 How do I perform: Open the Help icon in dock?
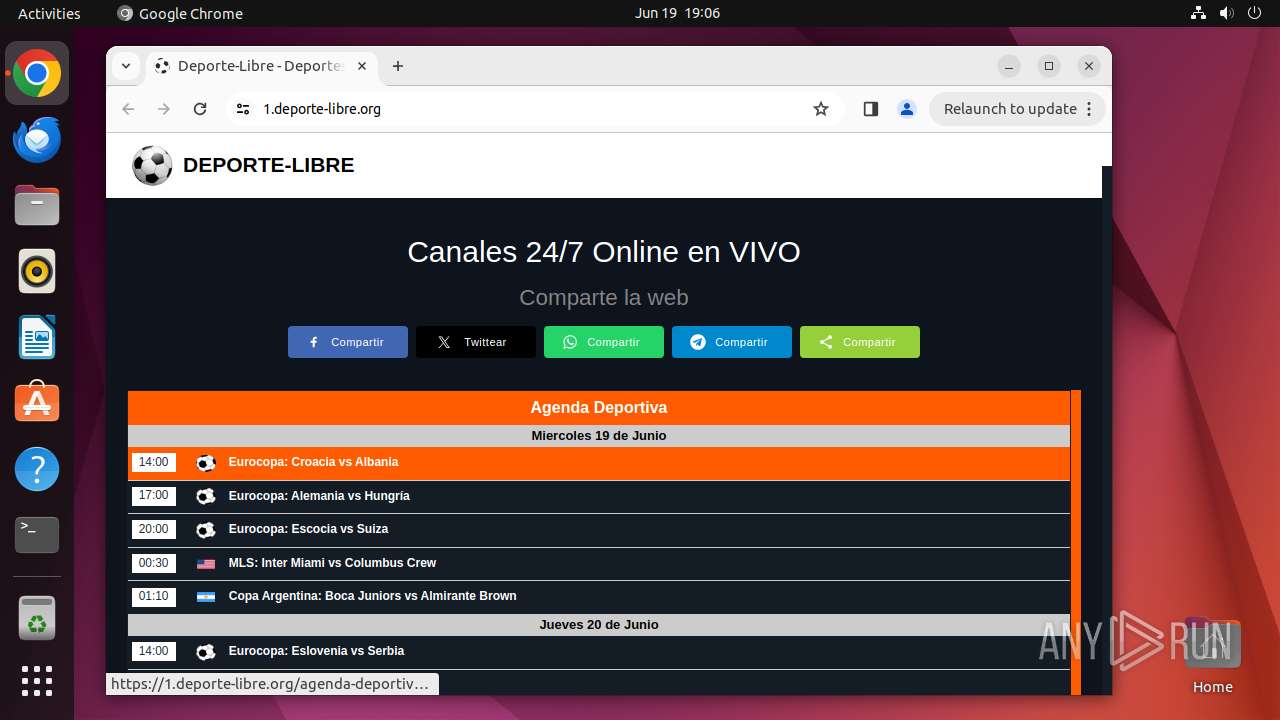[37, 469]
